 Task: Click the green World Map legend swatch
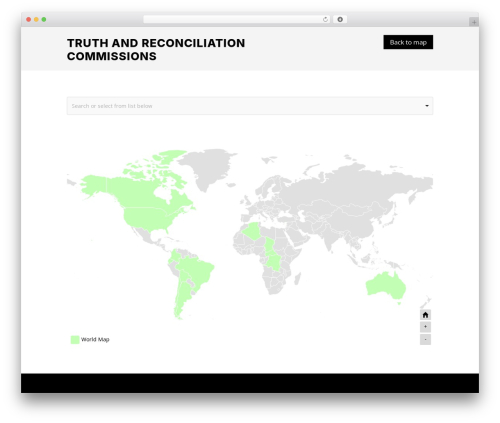[x=75, y=340]
